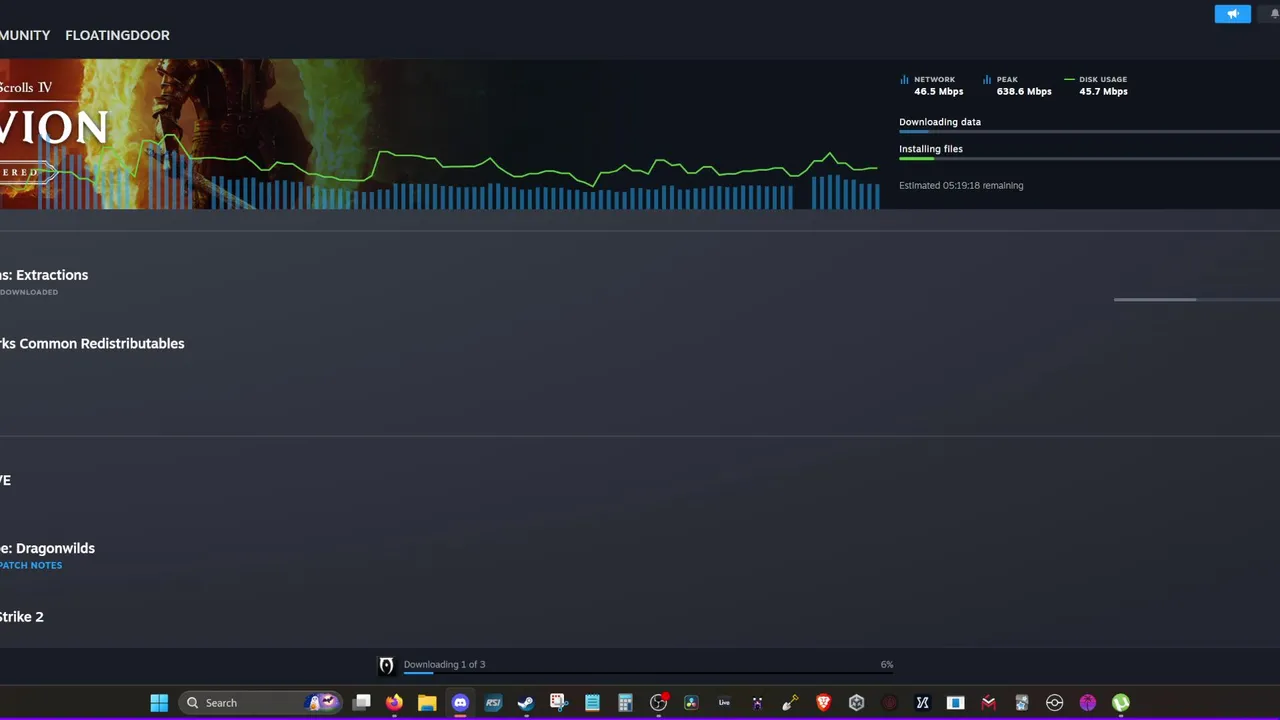
Task: Open the white X-logo app on taskbar
Action: pyautogui.click(x=922, y=703)
